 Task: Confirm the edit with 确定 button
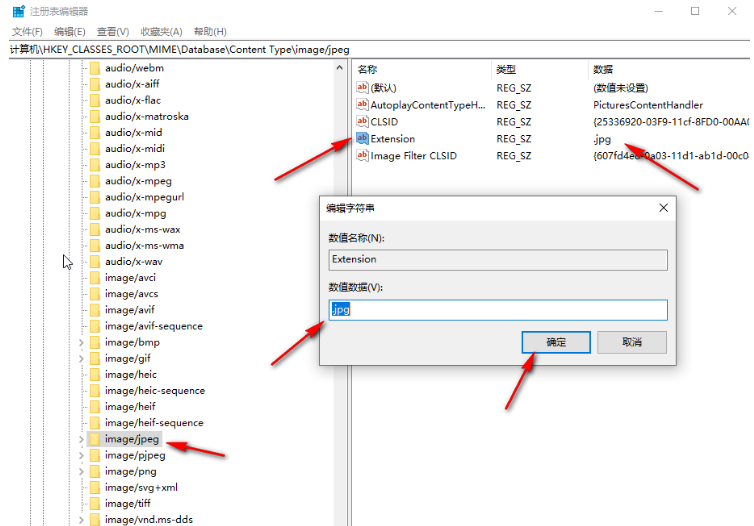tap(556, 342)
